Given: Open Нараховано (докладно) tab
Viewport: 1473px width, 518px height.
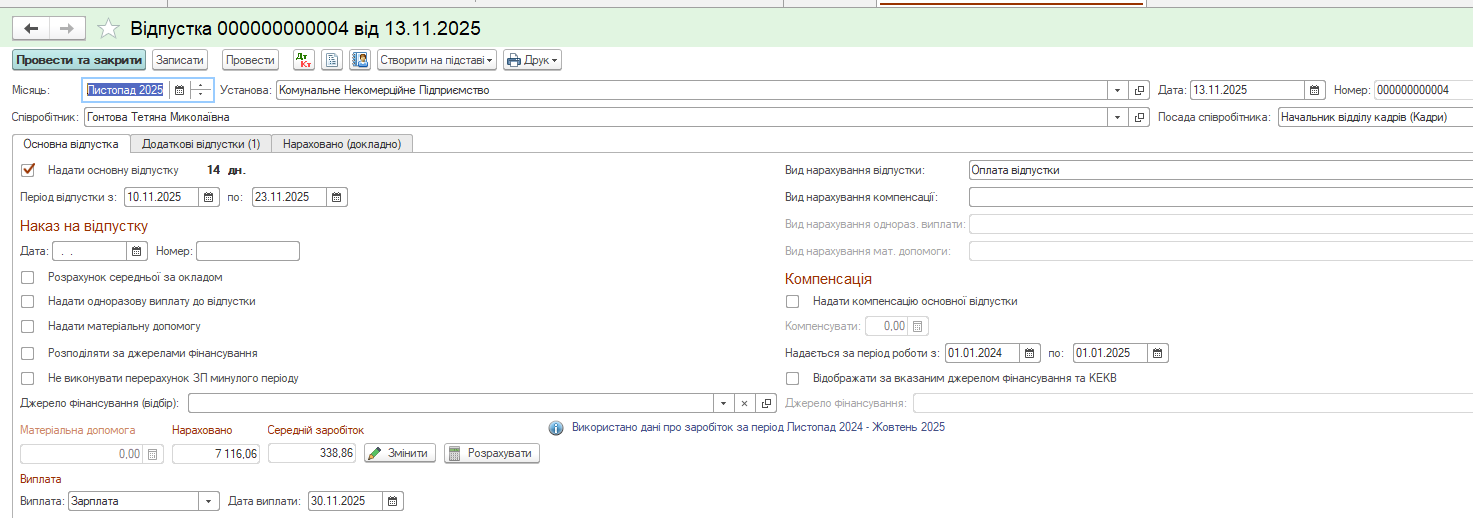Looking at the screenshot, I should (342, 144).
